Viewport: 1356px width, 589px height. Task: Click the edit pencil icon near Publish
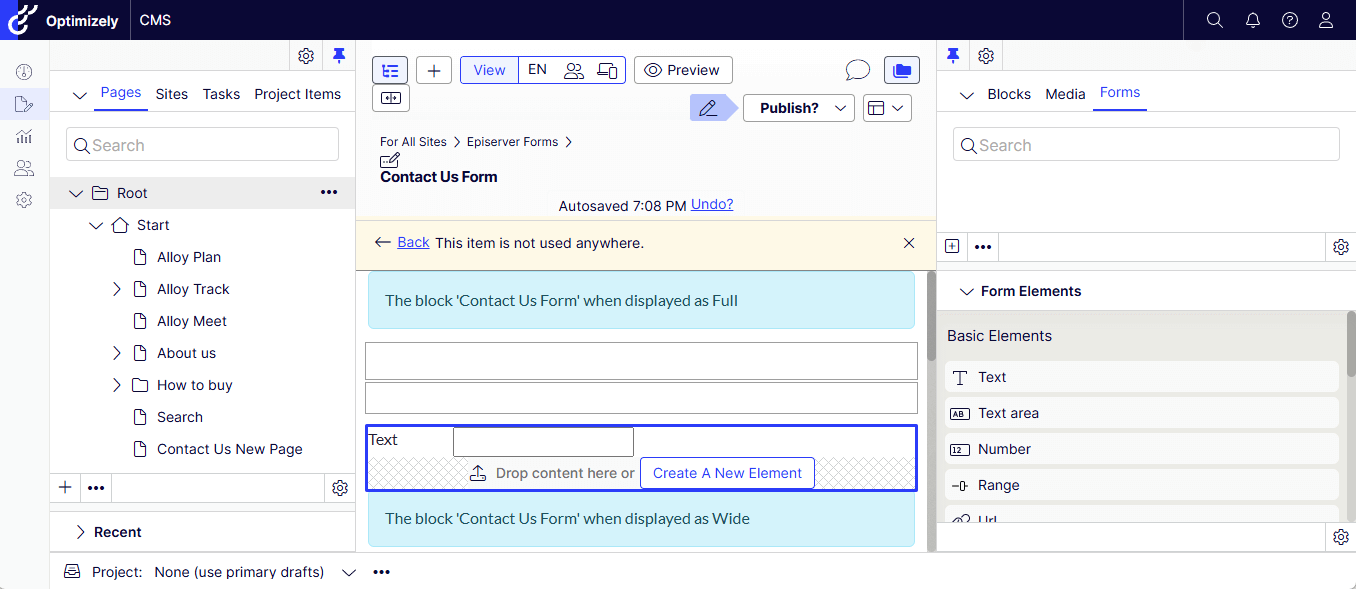709,108
